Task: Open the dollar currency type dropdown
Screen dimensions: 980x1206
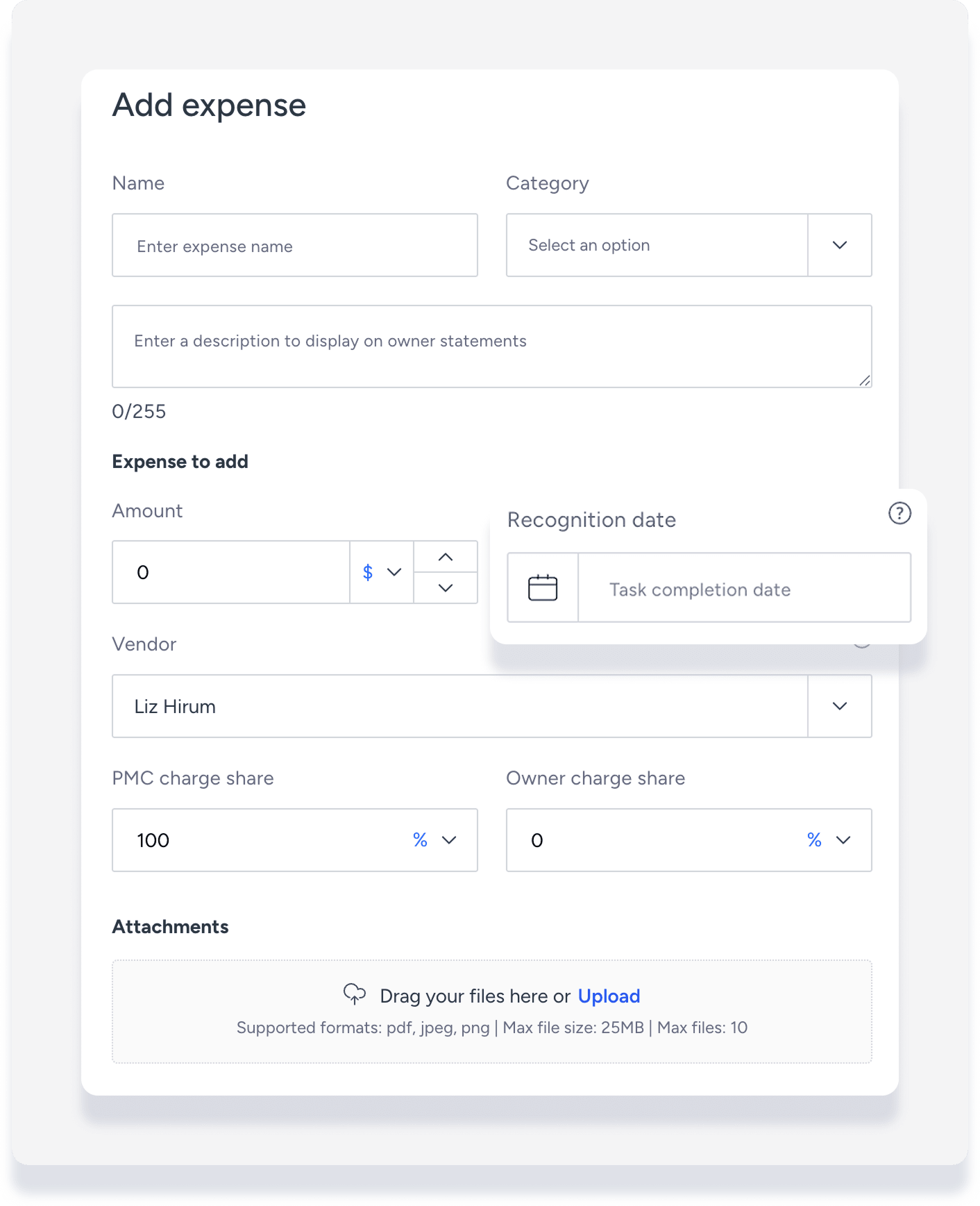Action: click(x=382, y=572)
